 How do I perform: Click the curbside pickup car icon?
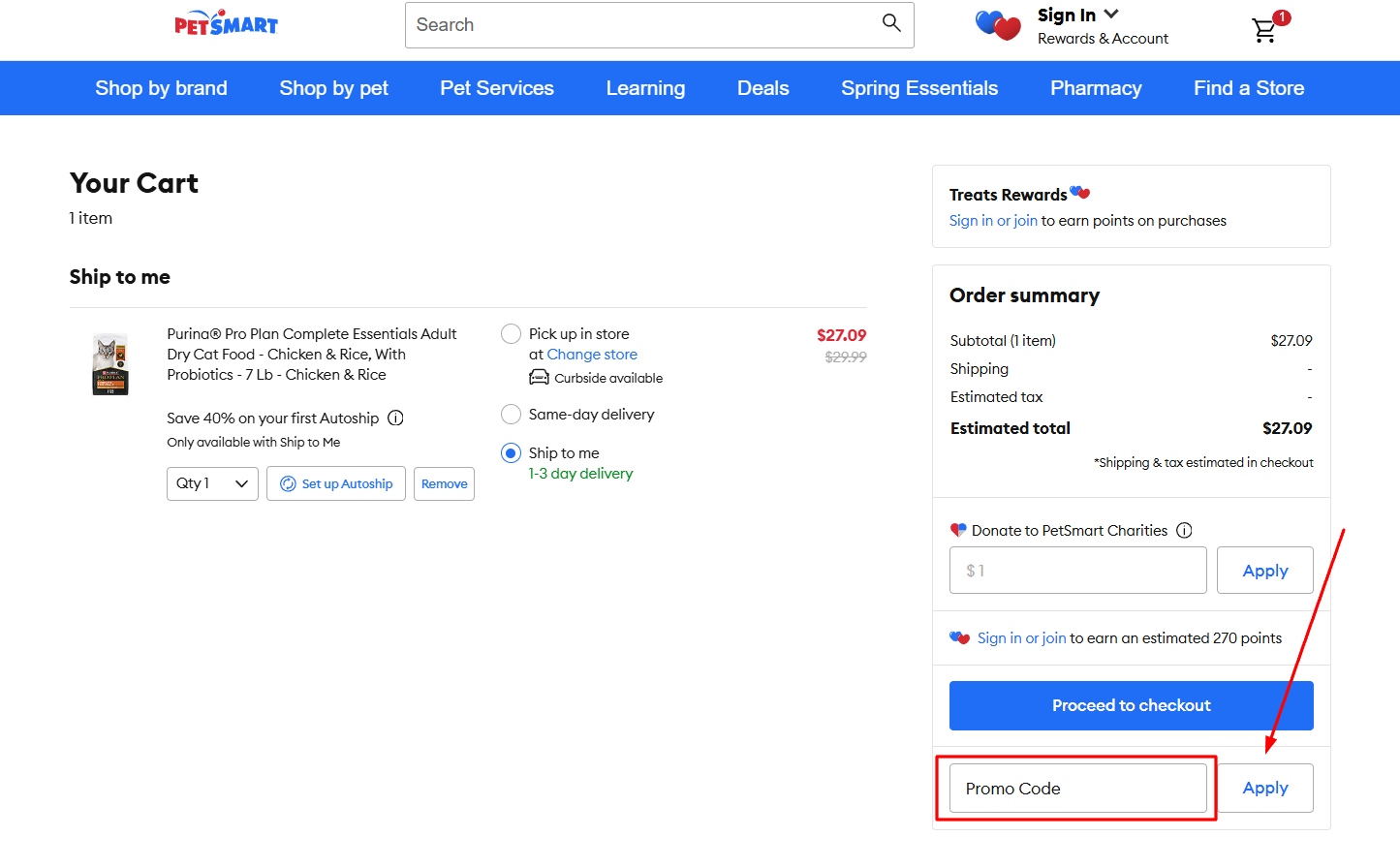pyautogui.click(x=539, y=377)
